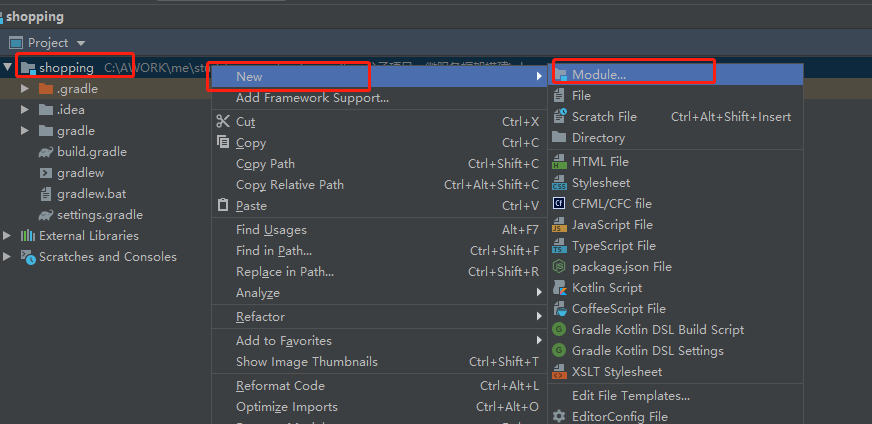Click the XSLT Stylesheet icon

click(x=559, y=372)
